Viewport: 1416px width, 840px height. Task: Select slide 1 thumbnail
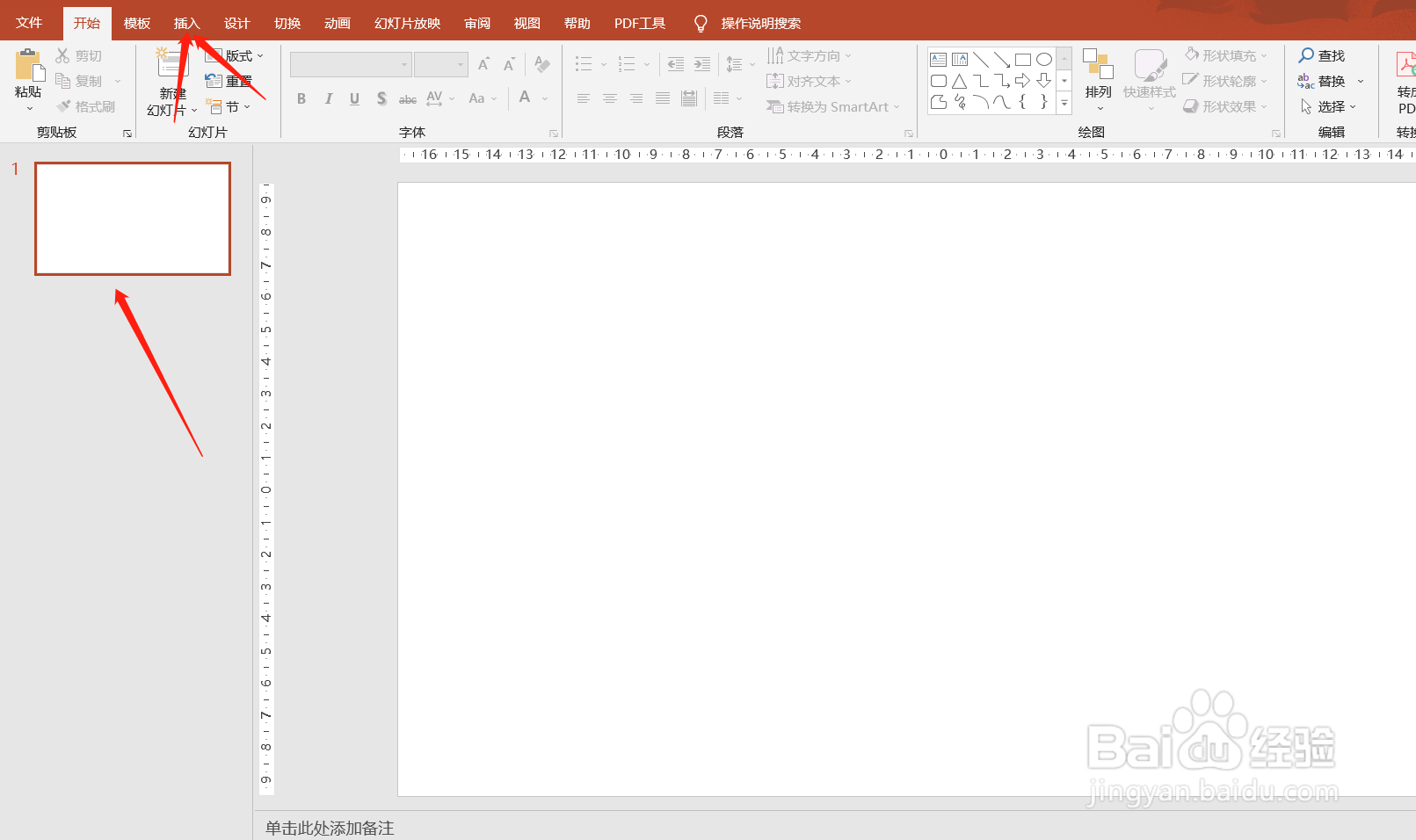coord(133,219)
